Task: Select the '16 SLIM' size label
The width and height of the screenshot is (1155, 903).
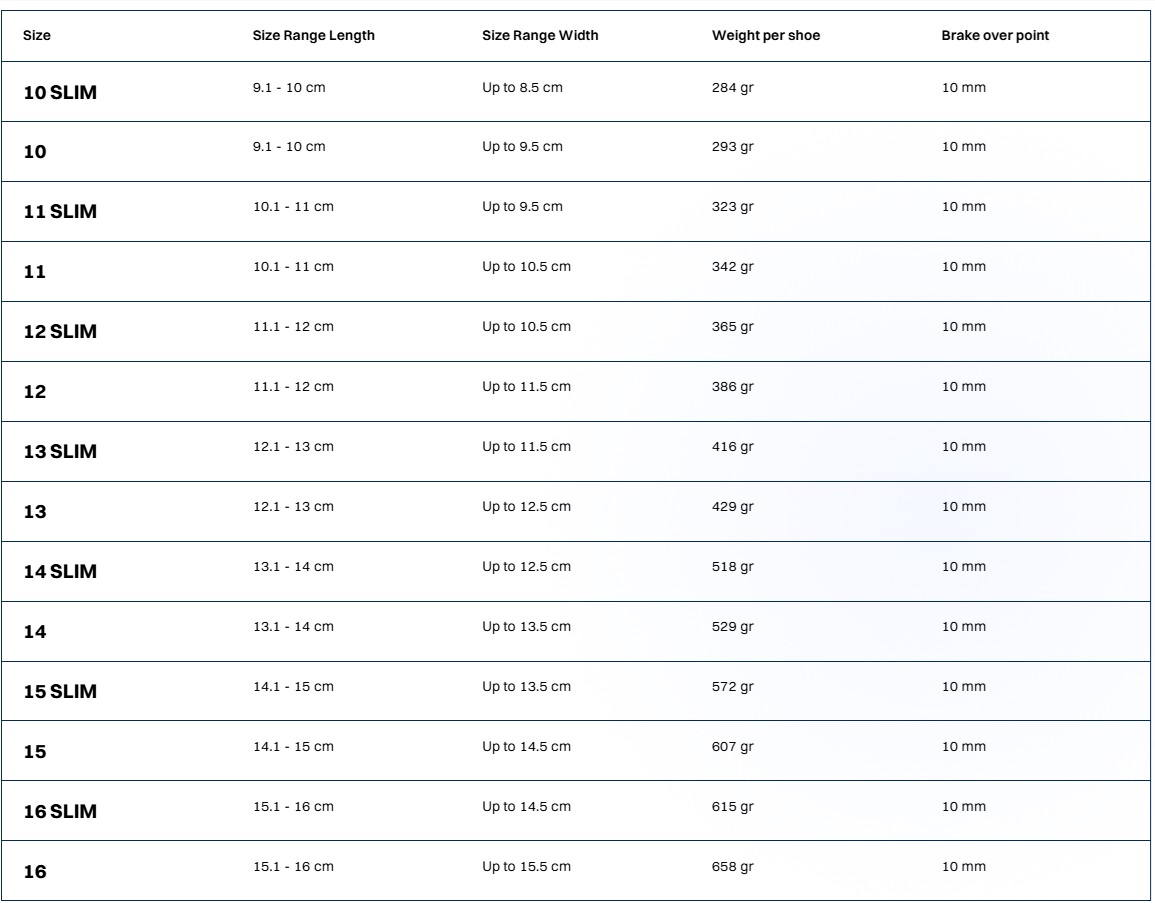Action: 60,812
